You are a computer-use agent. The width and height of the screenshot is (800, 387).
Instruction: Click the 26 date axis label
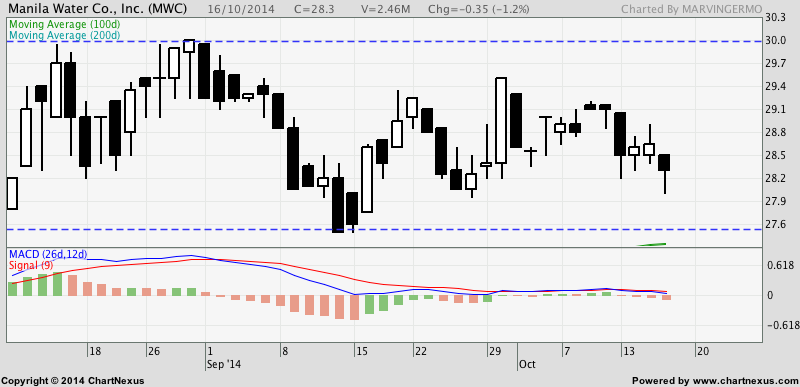click(x=155, y=351)
